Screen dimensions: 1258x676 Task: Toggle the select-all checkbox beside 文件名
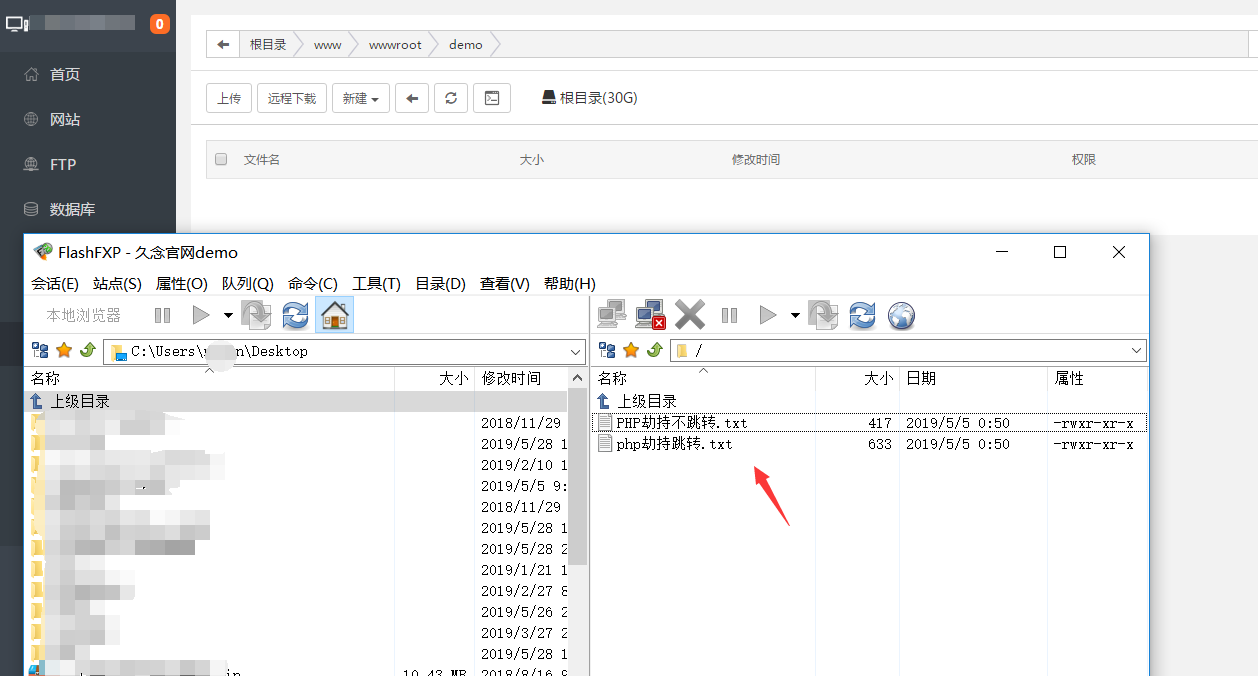point(221,159)
